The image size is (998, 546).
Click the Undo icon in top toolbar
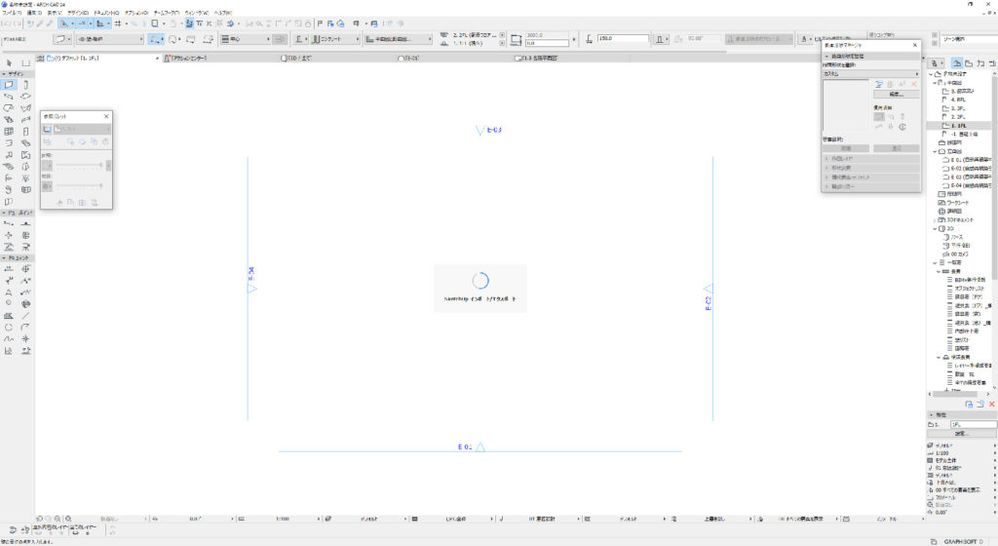(x=6, y=24)
